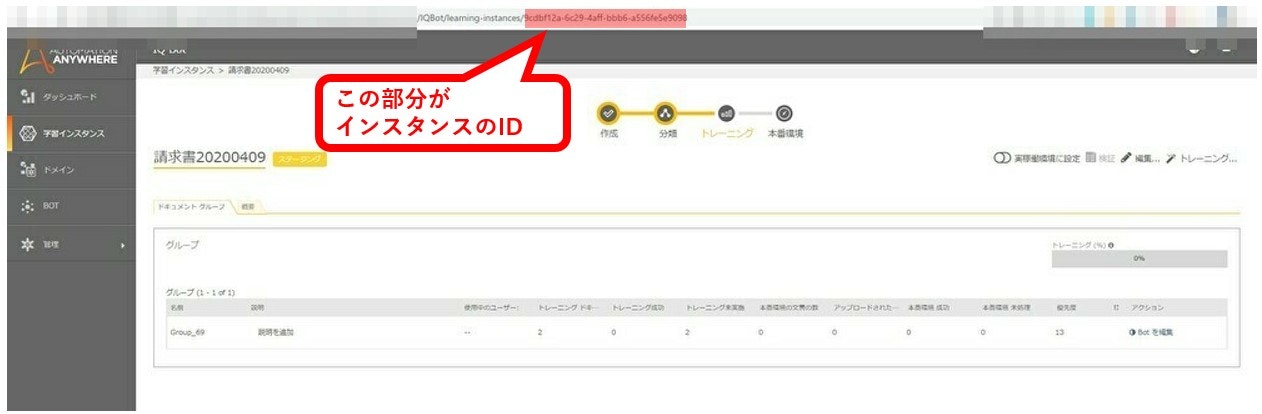Click the 本番環境 成功 column header
The image size is (1262, 414).
[929, 307]
